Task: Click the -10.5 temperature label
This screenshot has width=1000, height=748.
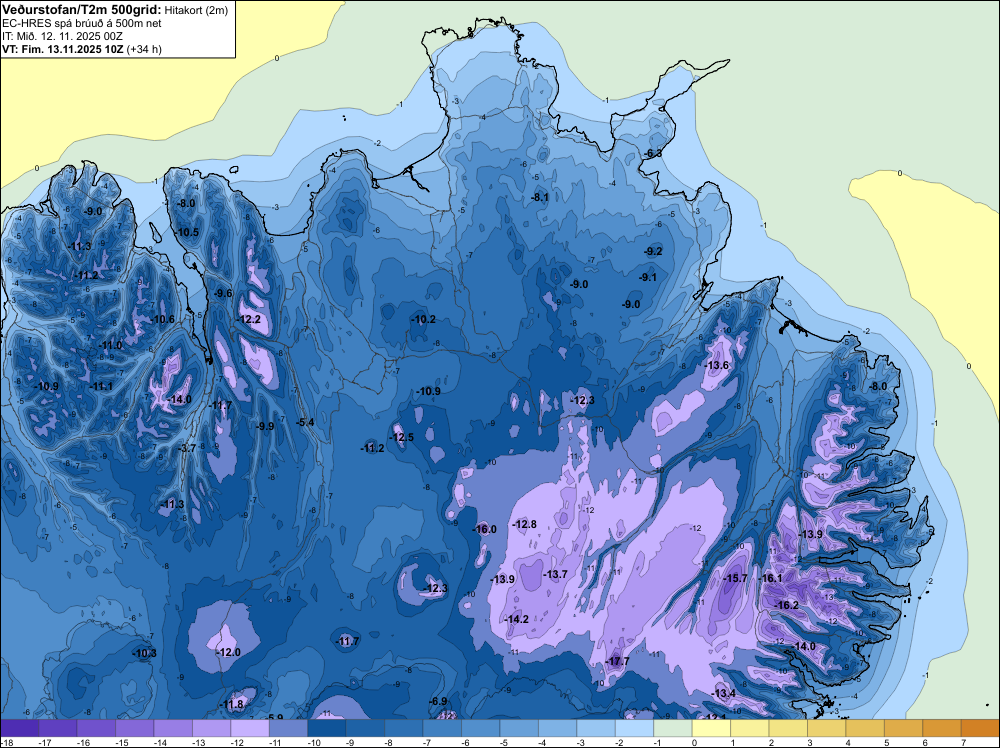Action: click(188, 232)
